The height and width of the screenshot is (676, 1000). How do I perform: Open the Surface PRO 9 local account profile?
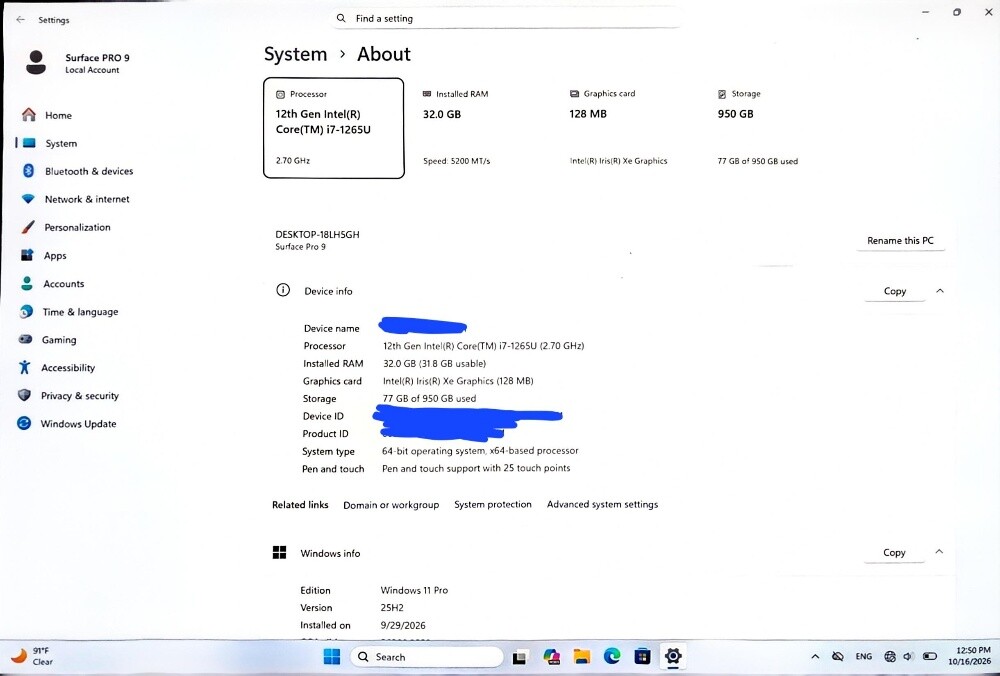78,63
